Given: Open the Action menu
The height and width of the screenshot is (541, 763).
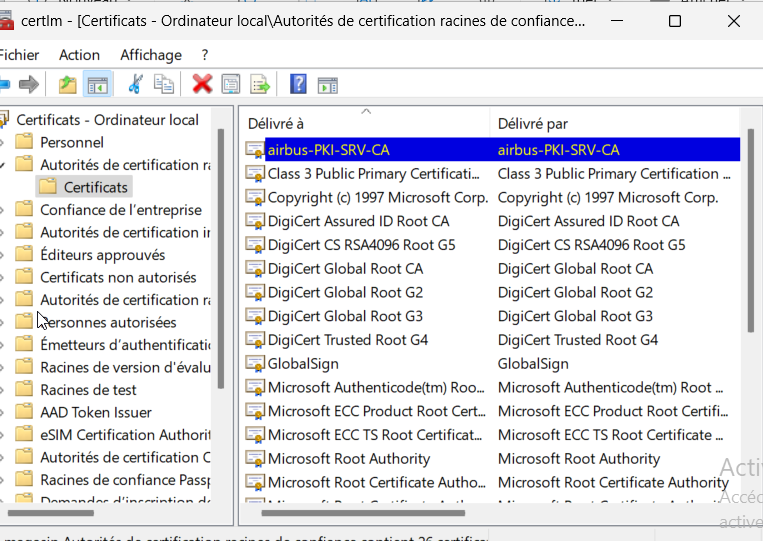Looking at the screenshot, I should pos(79,55).
